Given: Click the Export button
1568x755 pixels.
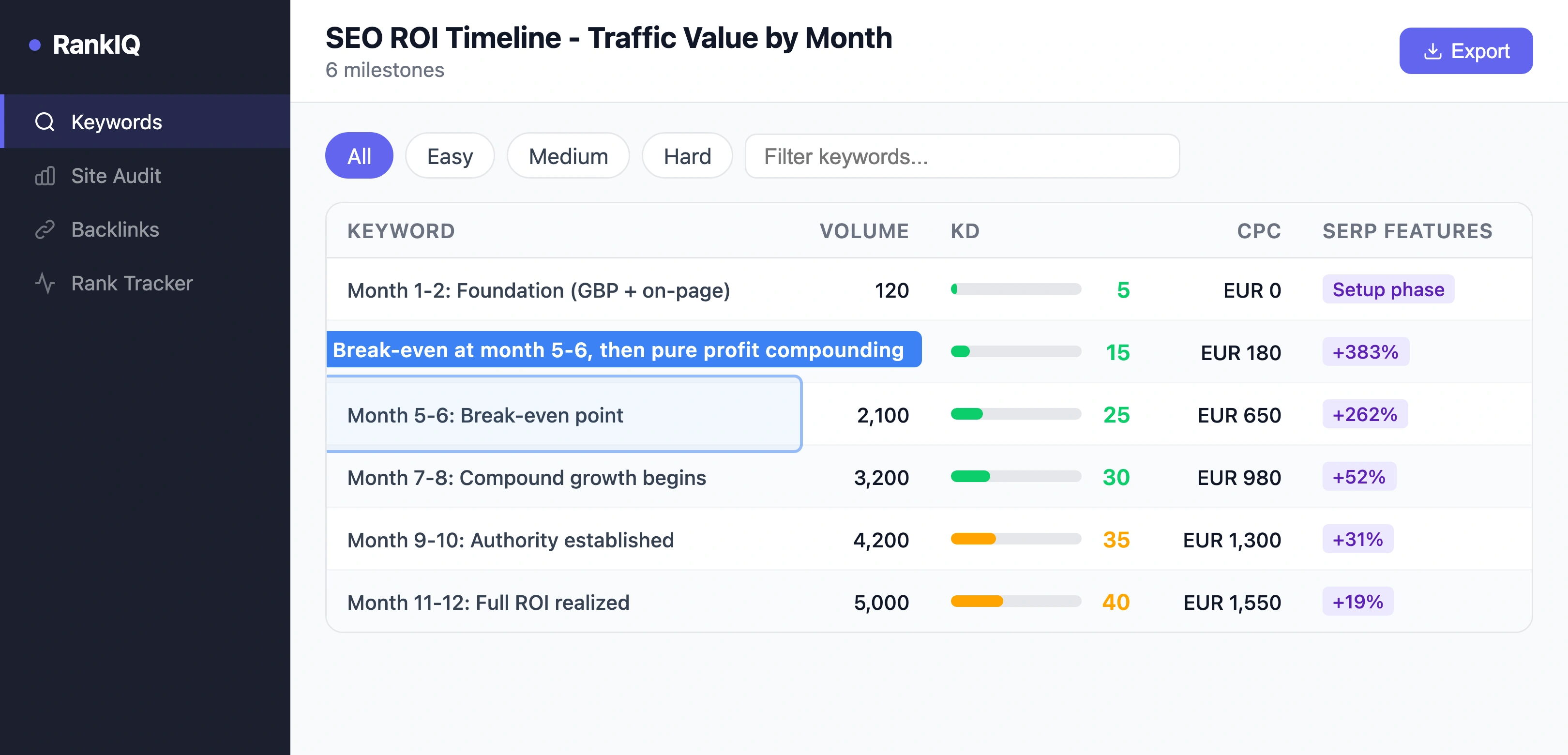Looking at the screenshot, I should [1466, 50].
